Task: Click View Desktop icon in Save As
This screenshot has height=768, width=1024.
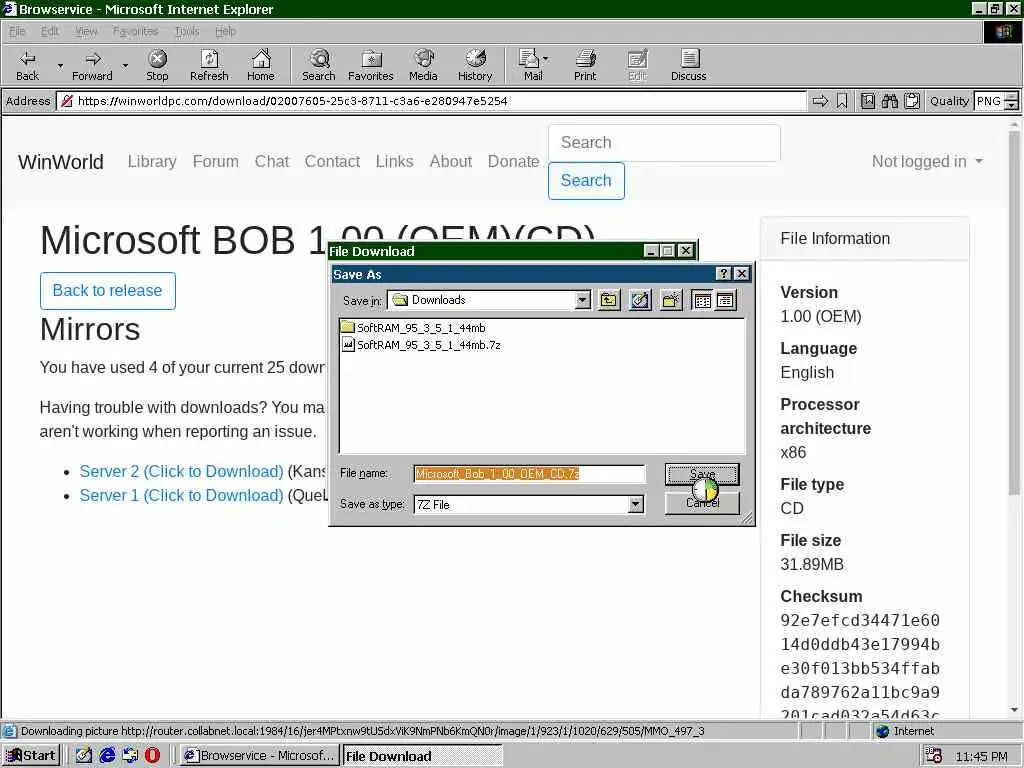Action: click(x=640, y=300)
